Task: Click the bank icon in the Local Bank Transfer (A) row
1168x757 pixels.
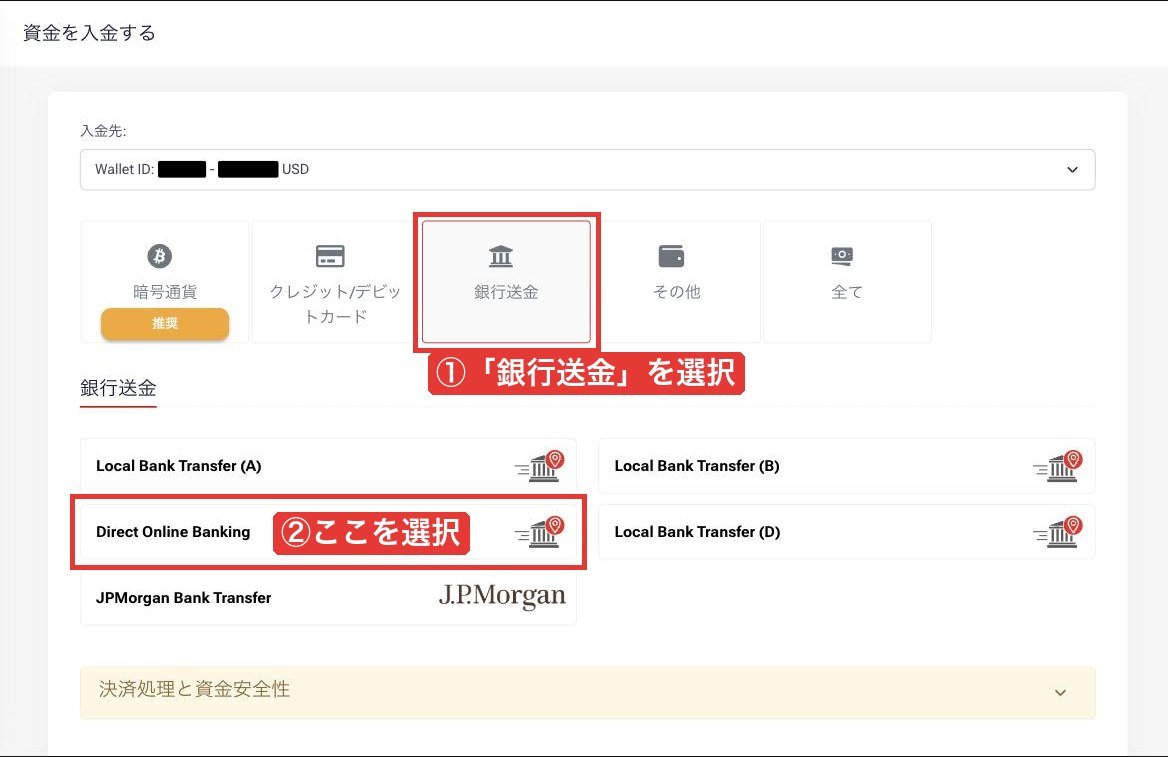Action: tap(539, 466)
